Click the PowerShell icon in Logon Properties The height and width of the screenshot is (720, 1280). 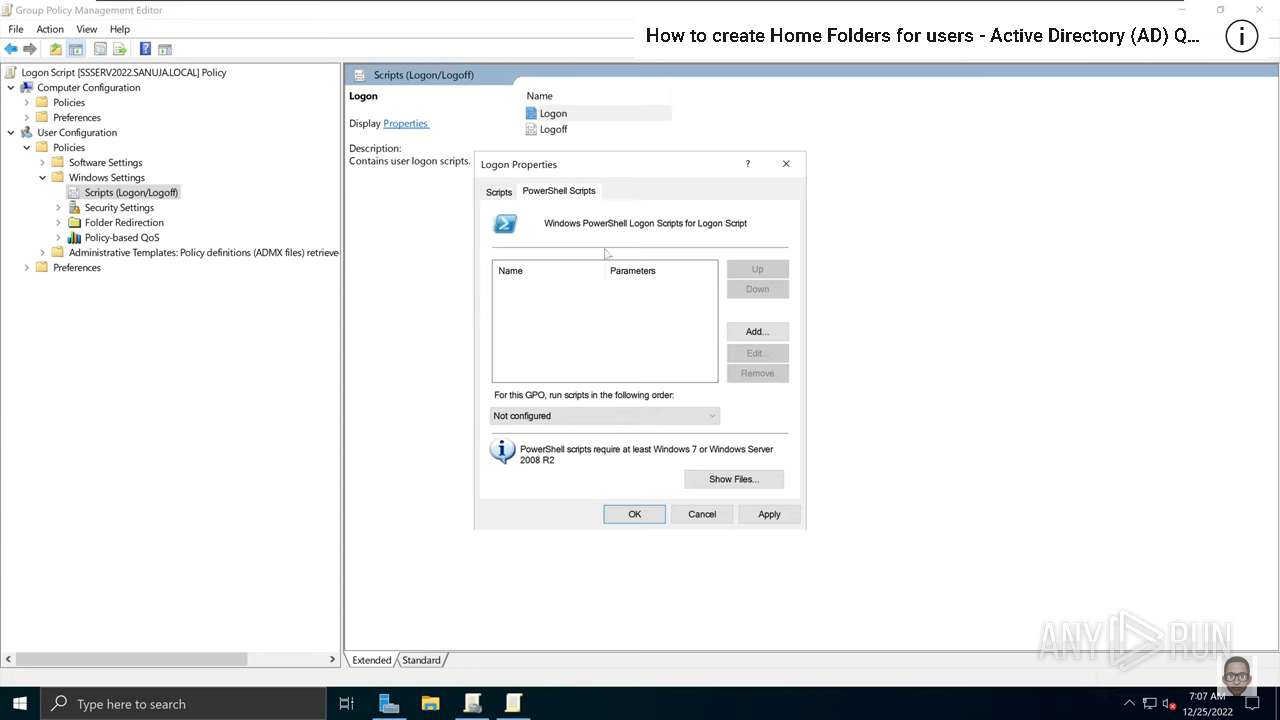(506, 224)
